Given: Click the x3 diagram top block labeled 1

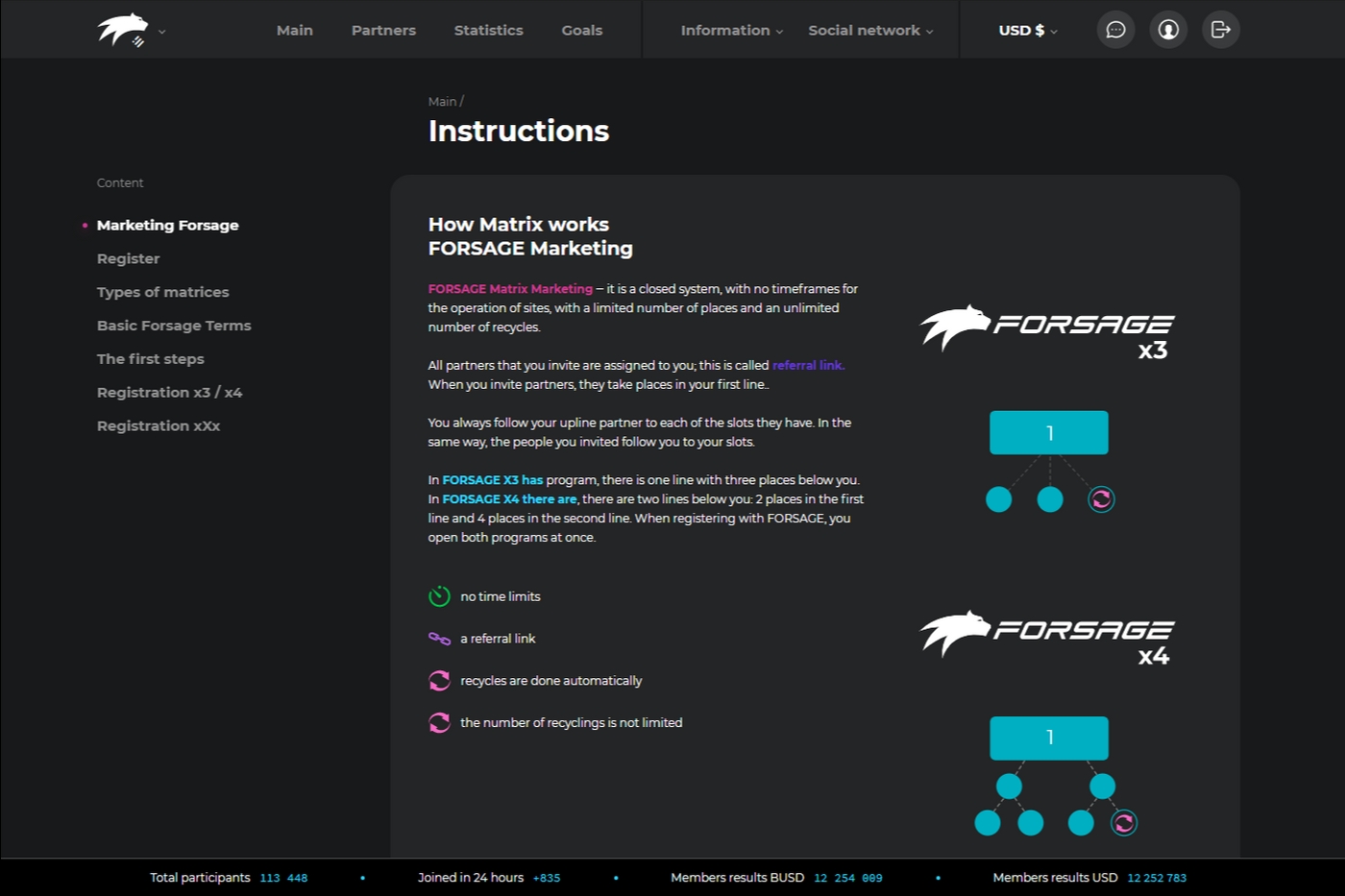Looking at the screenshot, I should point(1049,433).
